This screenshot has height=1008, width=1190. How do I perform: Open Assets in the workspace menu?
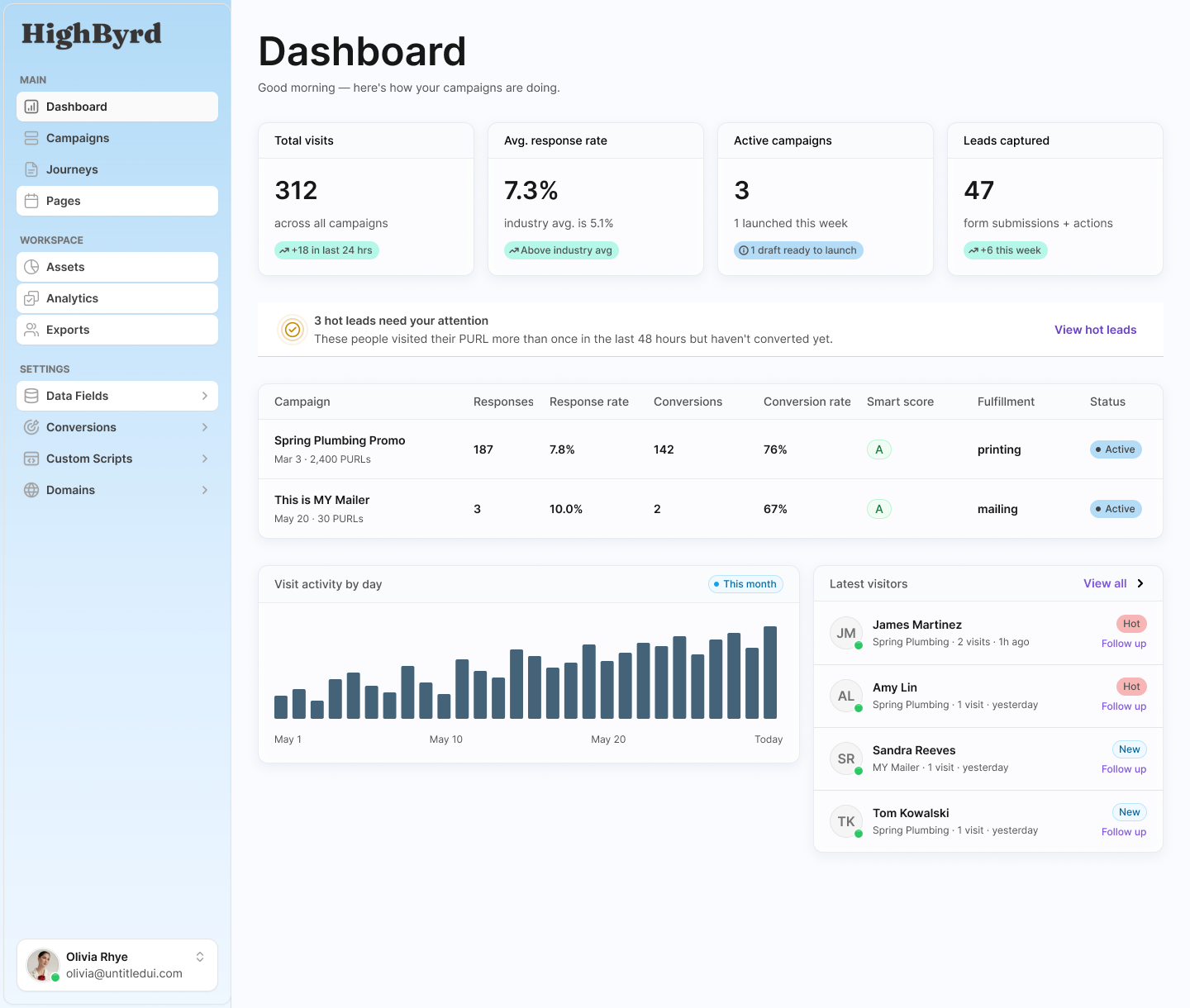(x=117, y=267)
